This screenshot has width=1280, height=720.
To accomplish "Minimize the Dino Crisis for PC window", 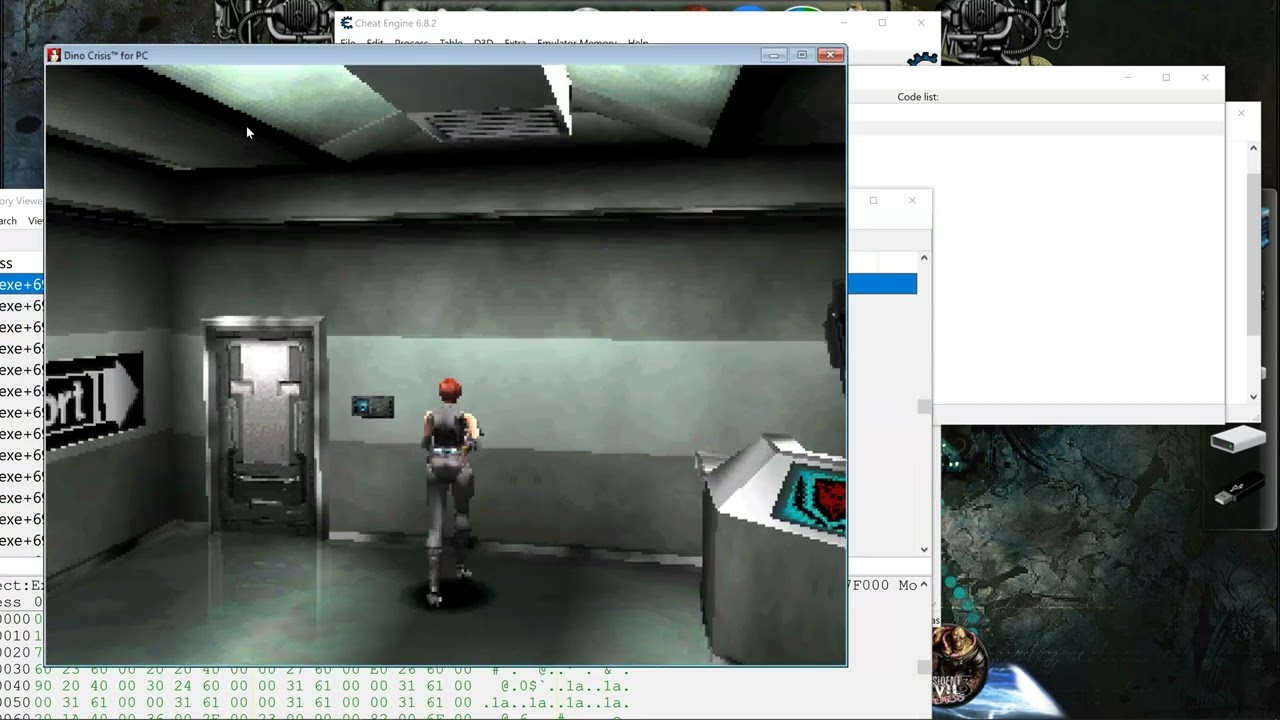I will click(x=772, y=55).
